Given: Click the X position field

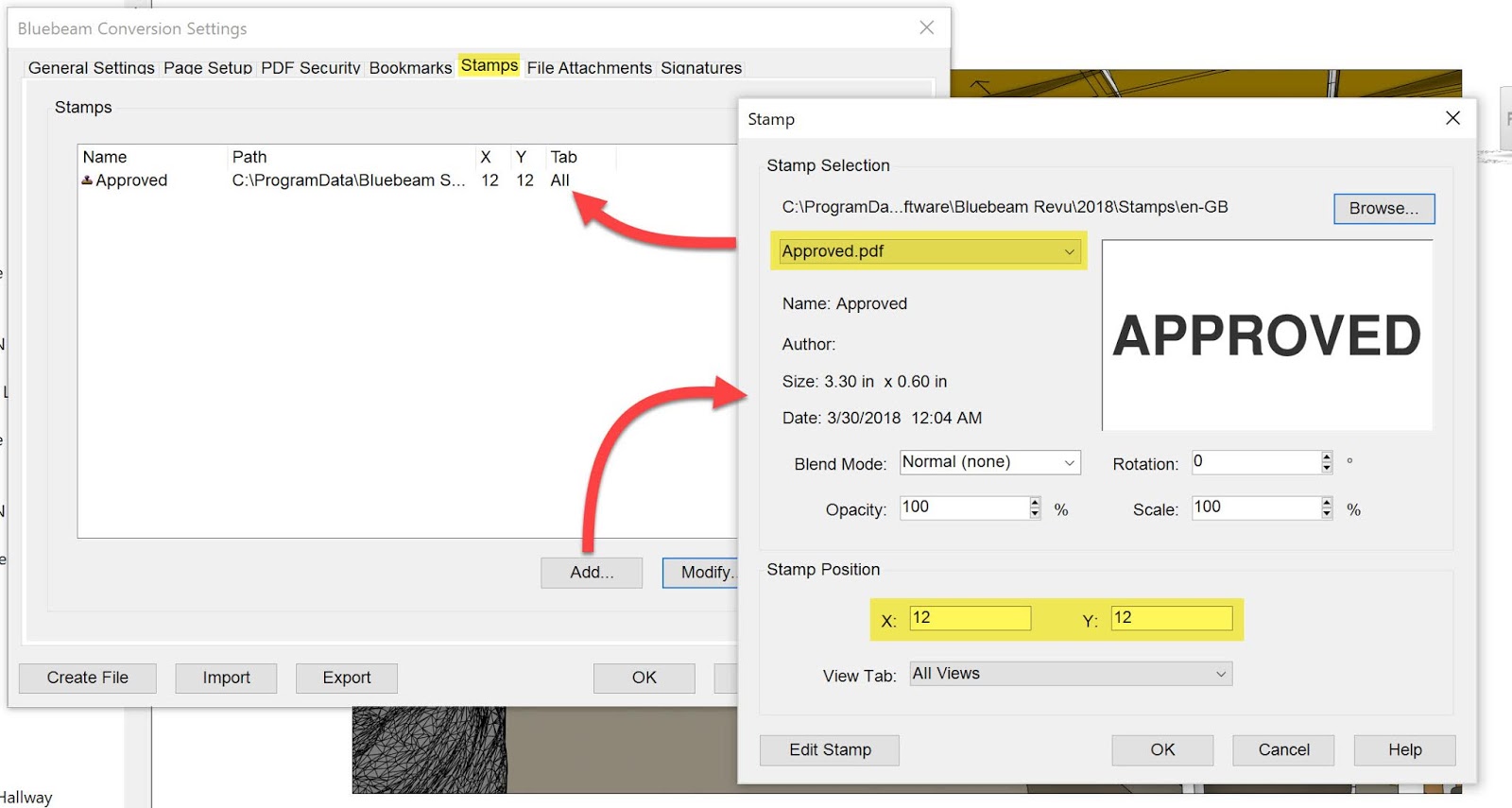Looking at the screenshot, I should click(x=970, y=618).
